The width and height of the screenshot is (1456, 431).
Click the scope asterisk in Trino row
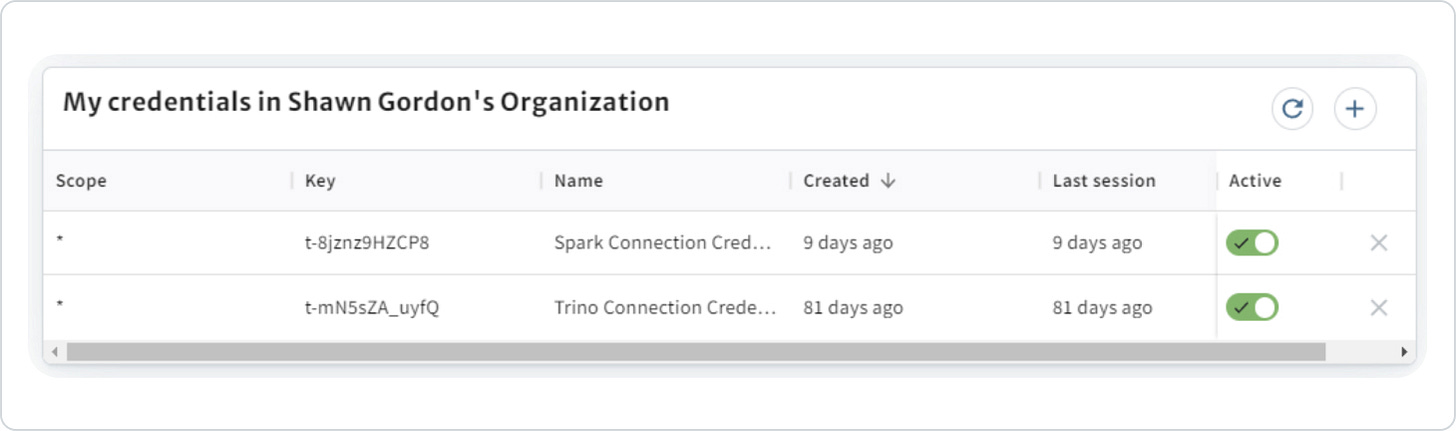(x=60, y=306)
